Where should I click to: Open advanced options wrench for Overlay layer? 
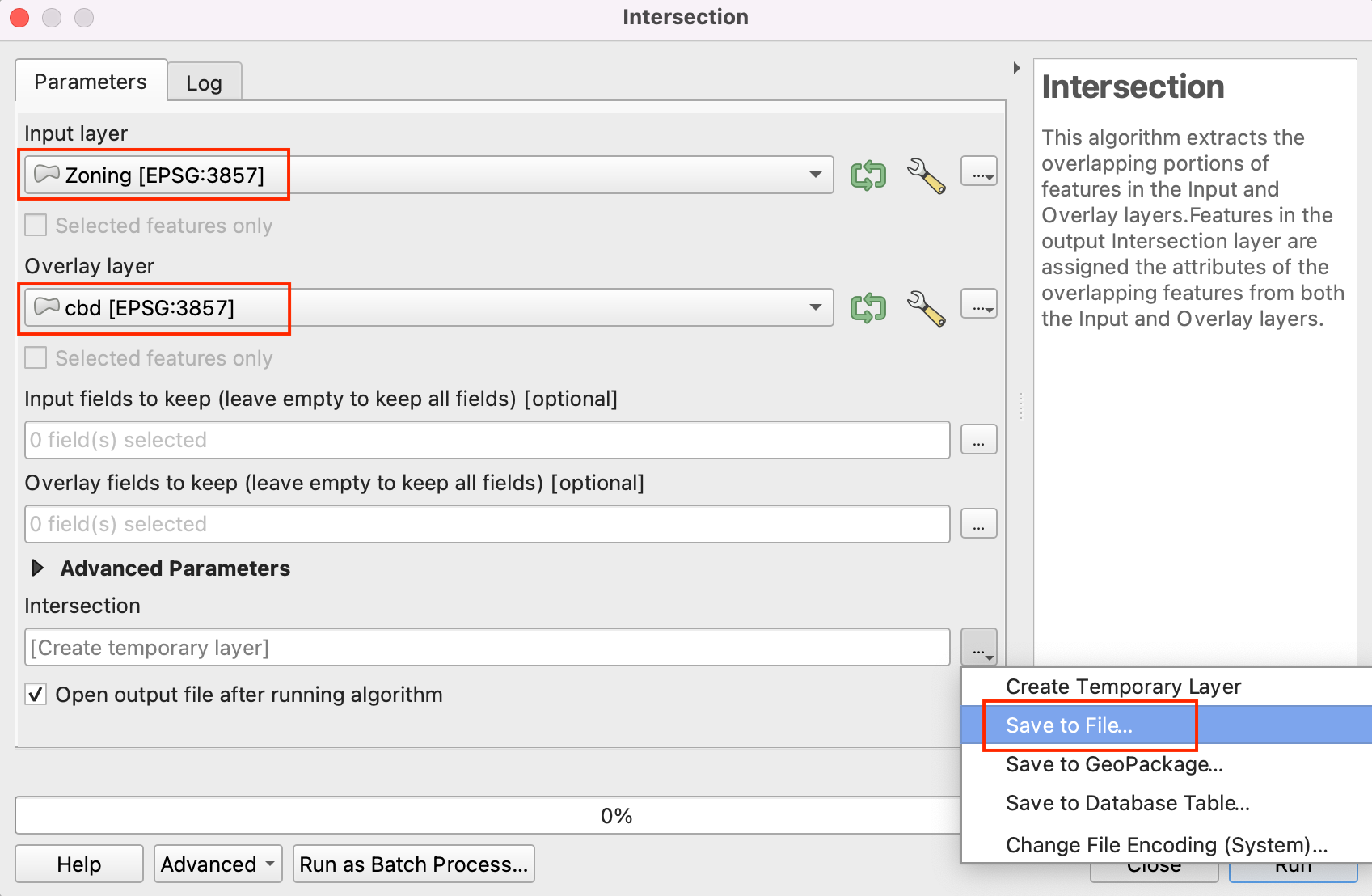926,307
